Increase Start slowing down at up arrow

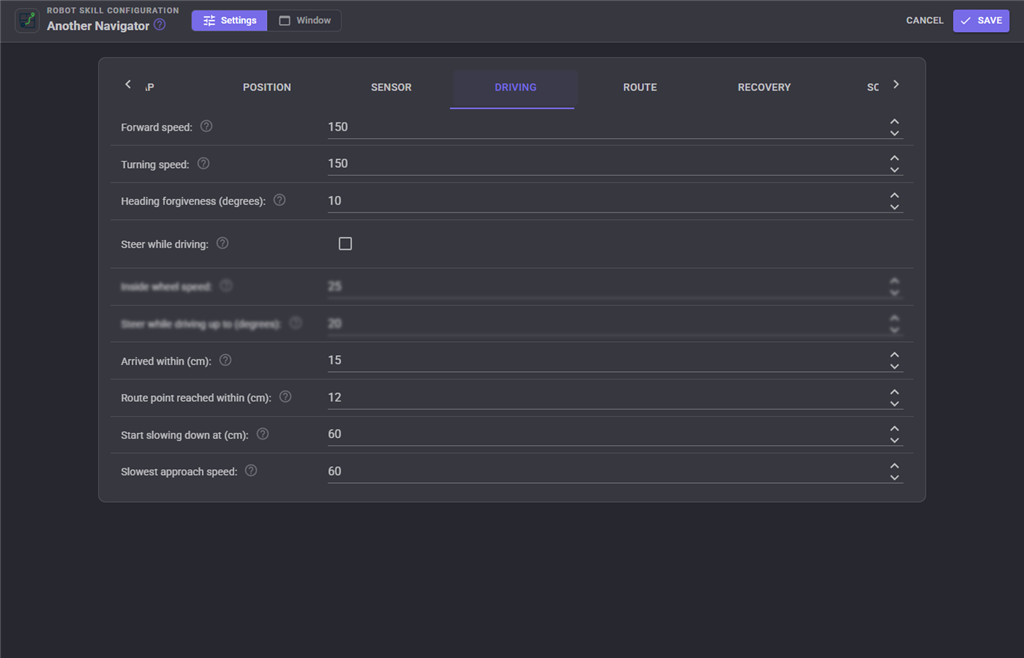click(x=895, y=428)
